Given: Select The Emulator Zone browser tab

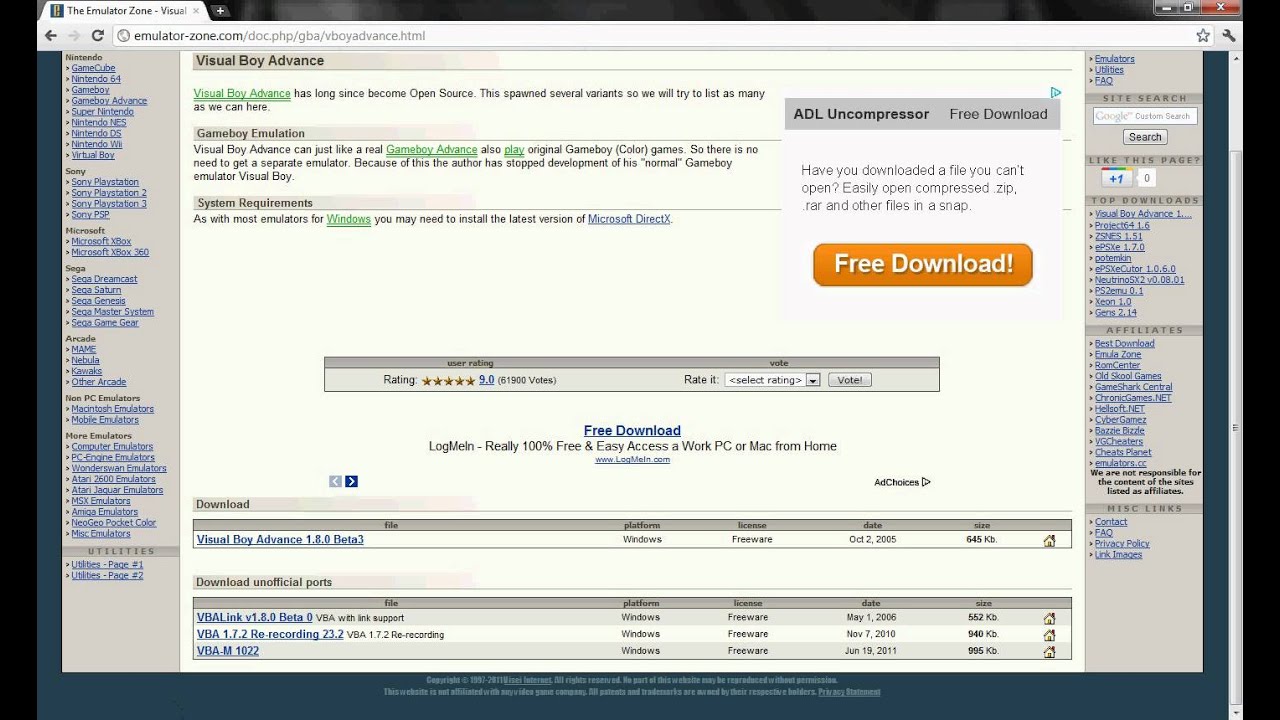Looking at the screenshot, I should (x=124, y=11).
